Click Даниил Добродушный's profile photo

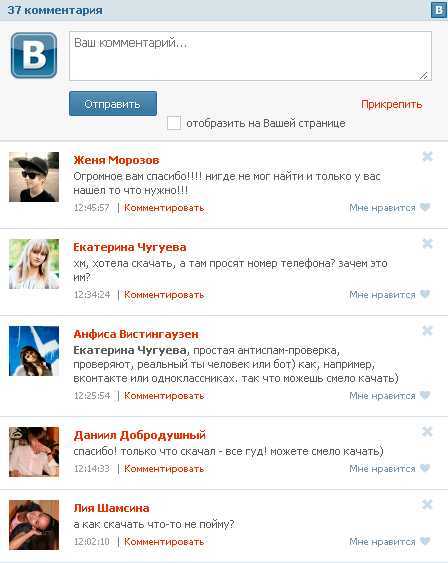[x=34, y=452]
